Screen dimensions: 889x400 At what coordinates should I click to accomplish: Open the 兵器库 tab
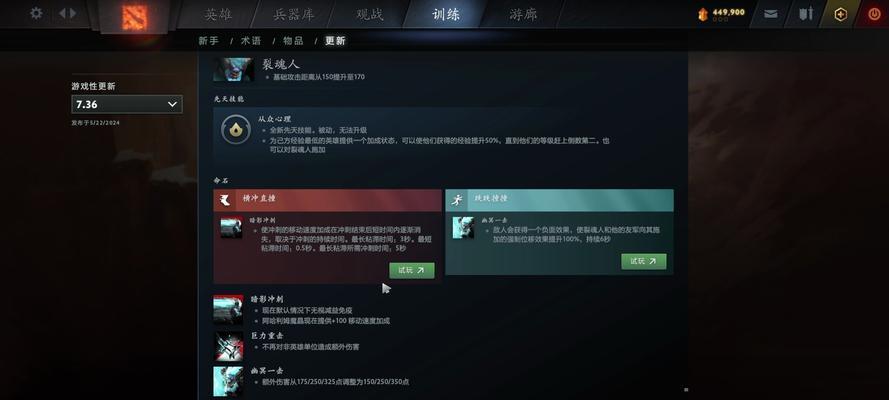(294, 14)
